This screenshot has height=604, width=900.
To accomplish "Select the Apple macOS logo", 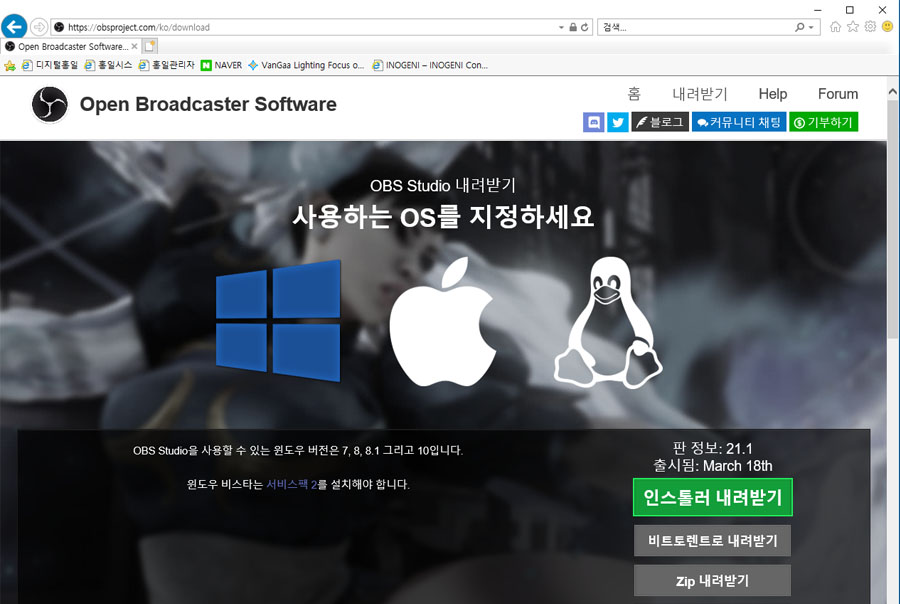I will 443,322.
